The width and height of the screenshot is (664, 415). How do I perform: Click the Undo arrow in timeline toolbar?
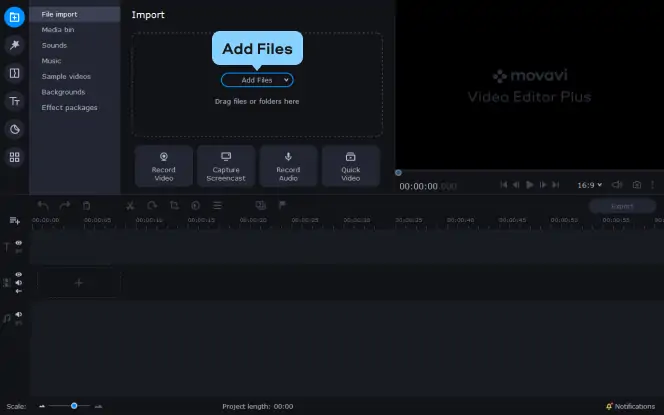[43, 205]
